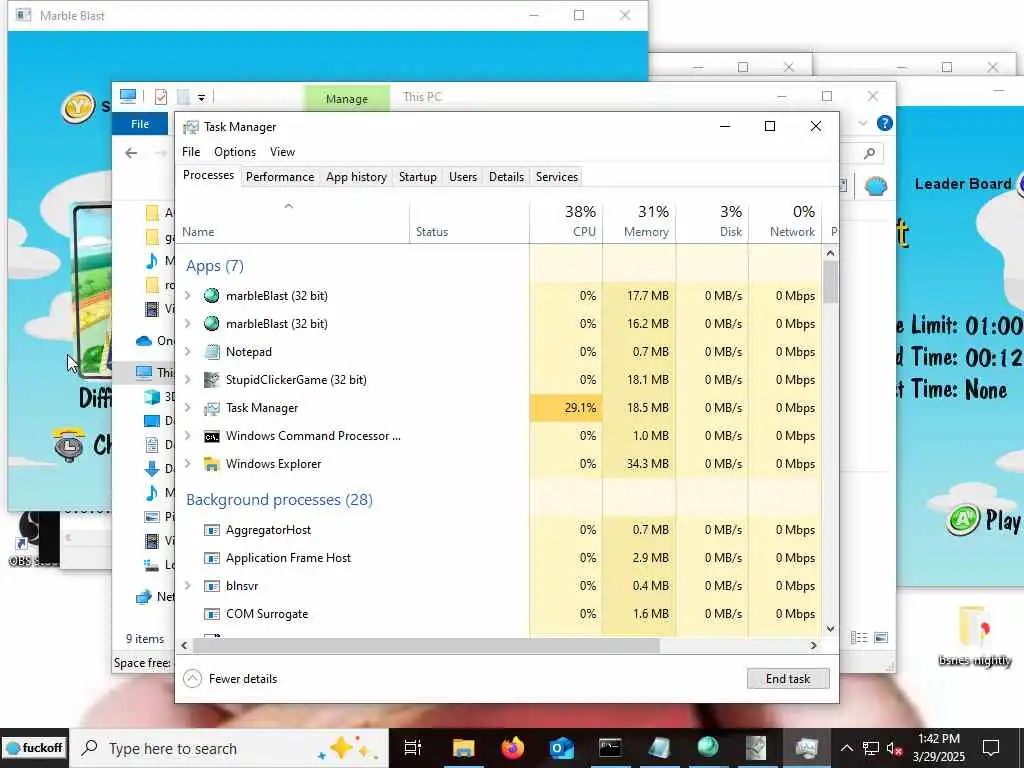Switch to the Users tab
The height and width of the screenshot is (768, 1024).
[463, 177]
